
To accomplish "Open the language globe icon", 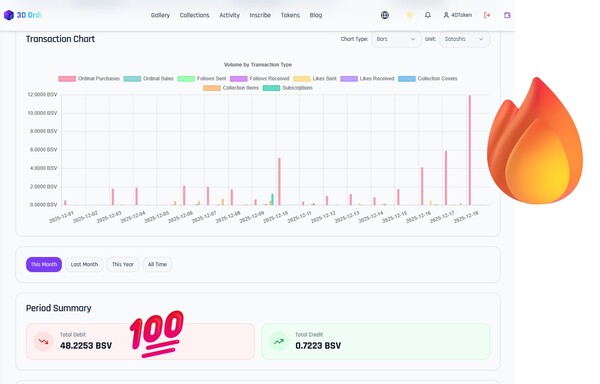I will click(x=385, y=15).
